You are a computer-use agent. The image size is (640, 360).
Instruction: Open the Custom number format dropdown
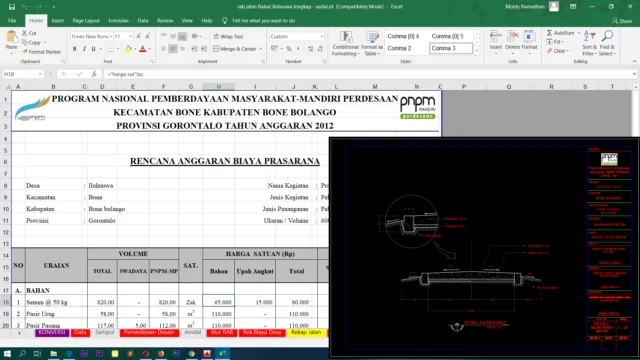[x=322, y=37]
